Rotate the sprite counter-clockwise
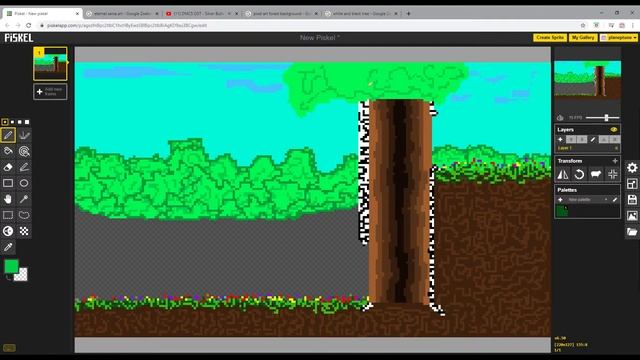The height and width of the screenshot is (360, 640). tap(579, 174)
